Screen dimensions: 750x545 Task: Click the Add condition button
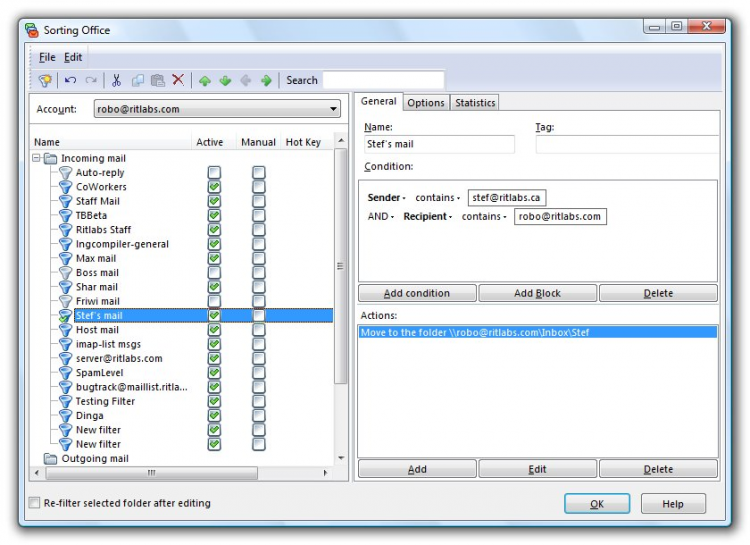pos(417,293)
